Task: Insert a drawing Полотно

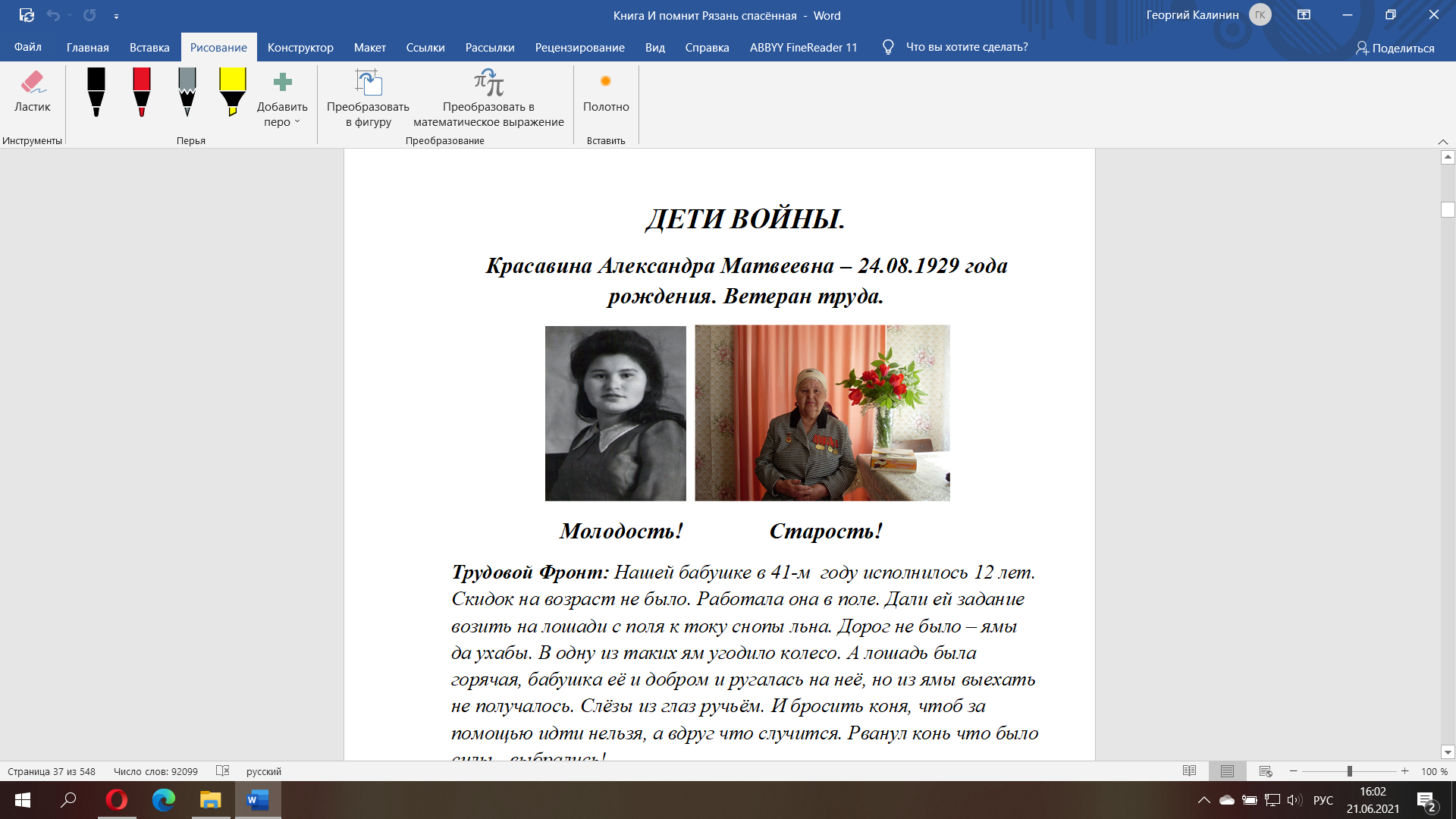Action: (606, 93)
